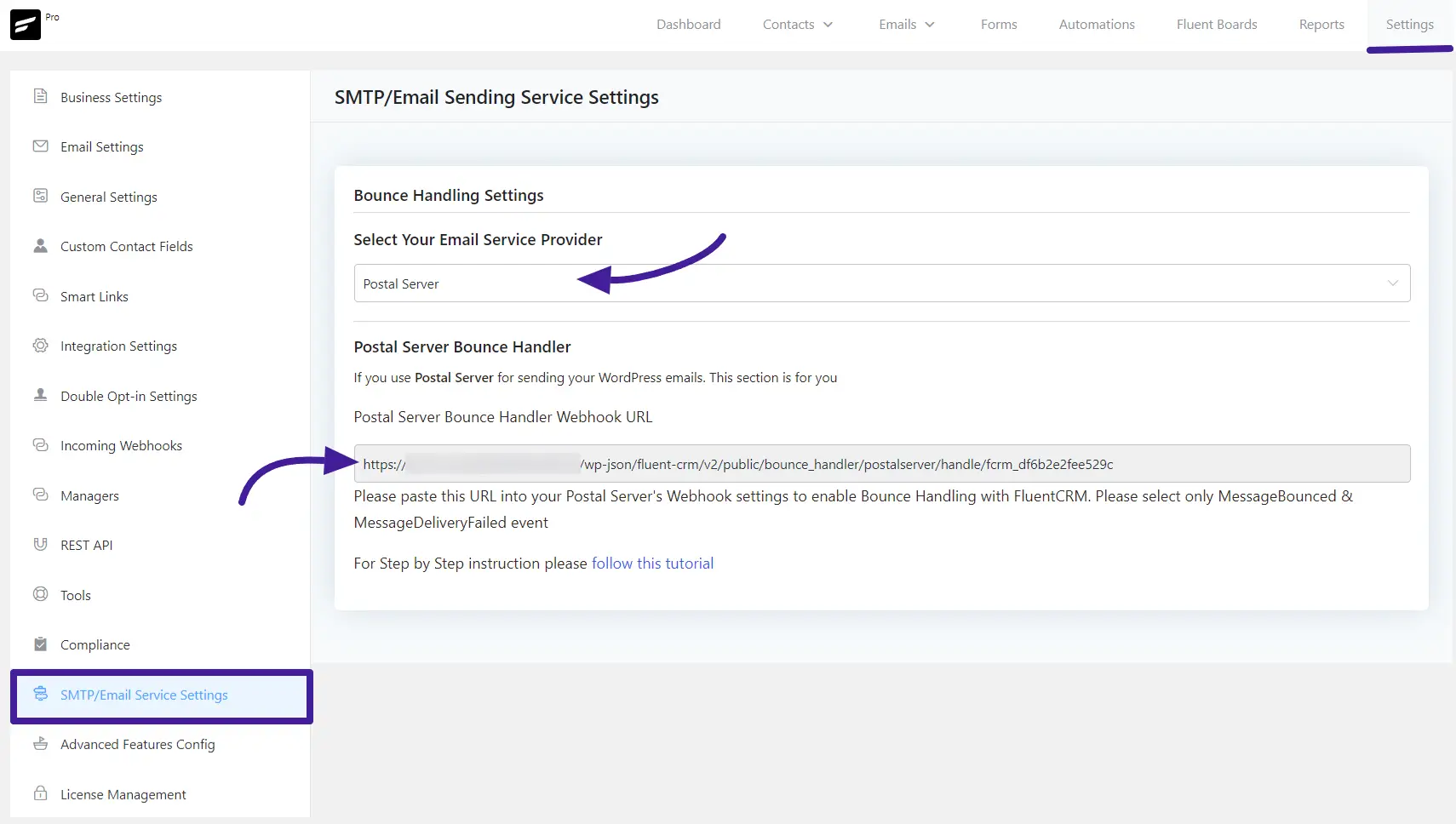Click 'SMTP/Email Sending Service Settings' page title

[x=496, y=97]
